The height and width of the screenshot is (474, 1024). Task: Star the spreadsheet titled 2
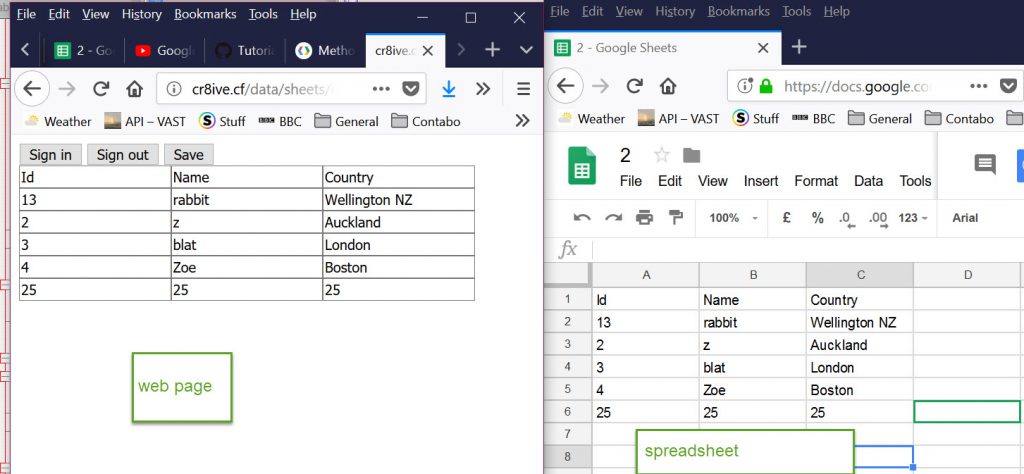[x=661, y=155]
